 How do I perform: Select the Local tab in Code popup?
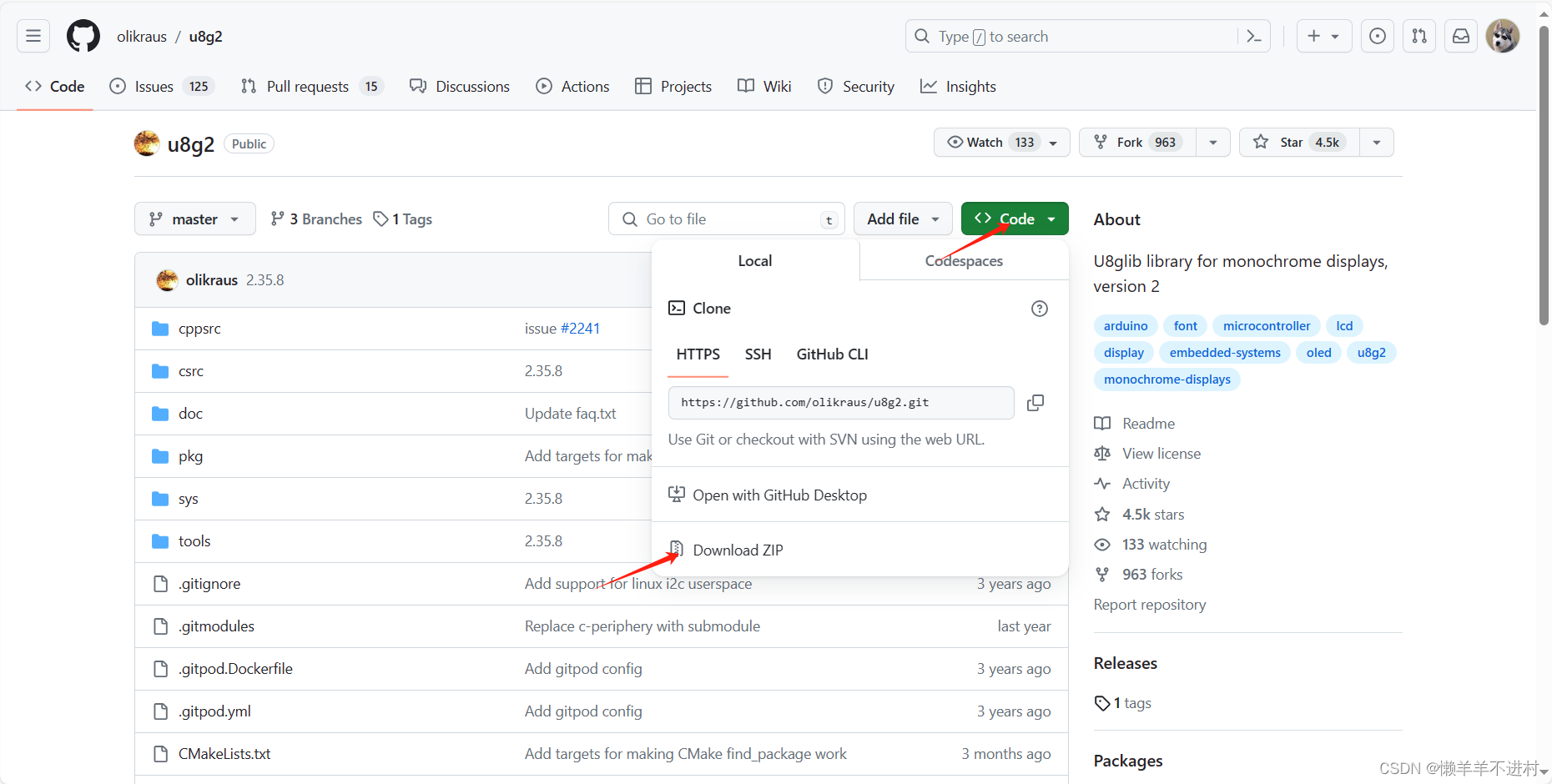pos(755,261)
